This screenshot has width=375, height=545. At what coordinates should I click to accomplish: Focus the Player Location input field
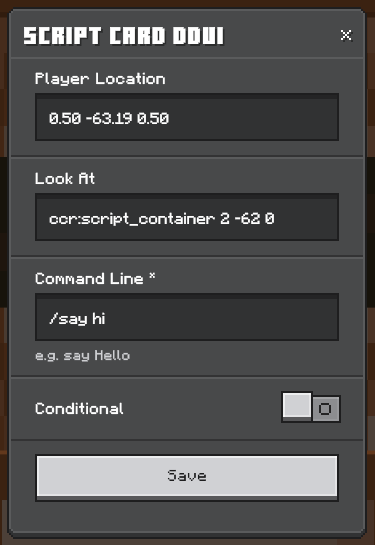click(x=187, y=117)
